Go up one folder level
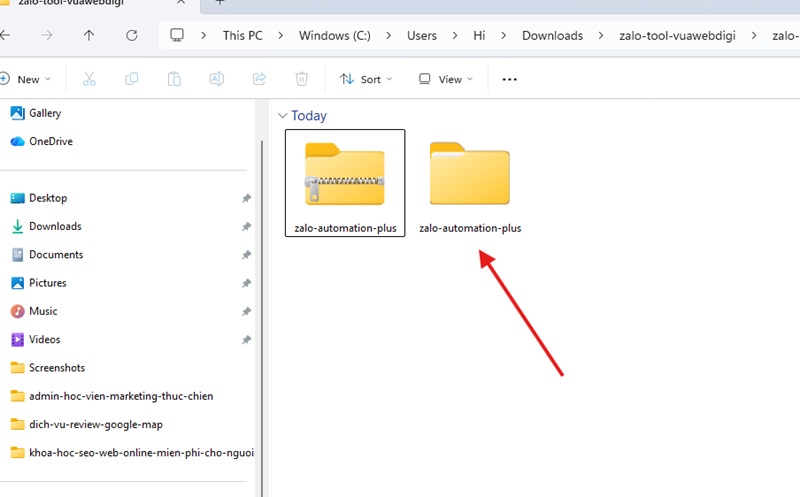 click(x=89, y=35)
